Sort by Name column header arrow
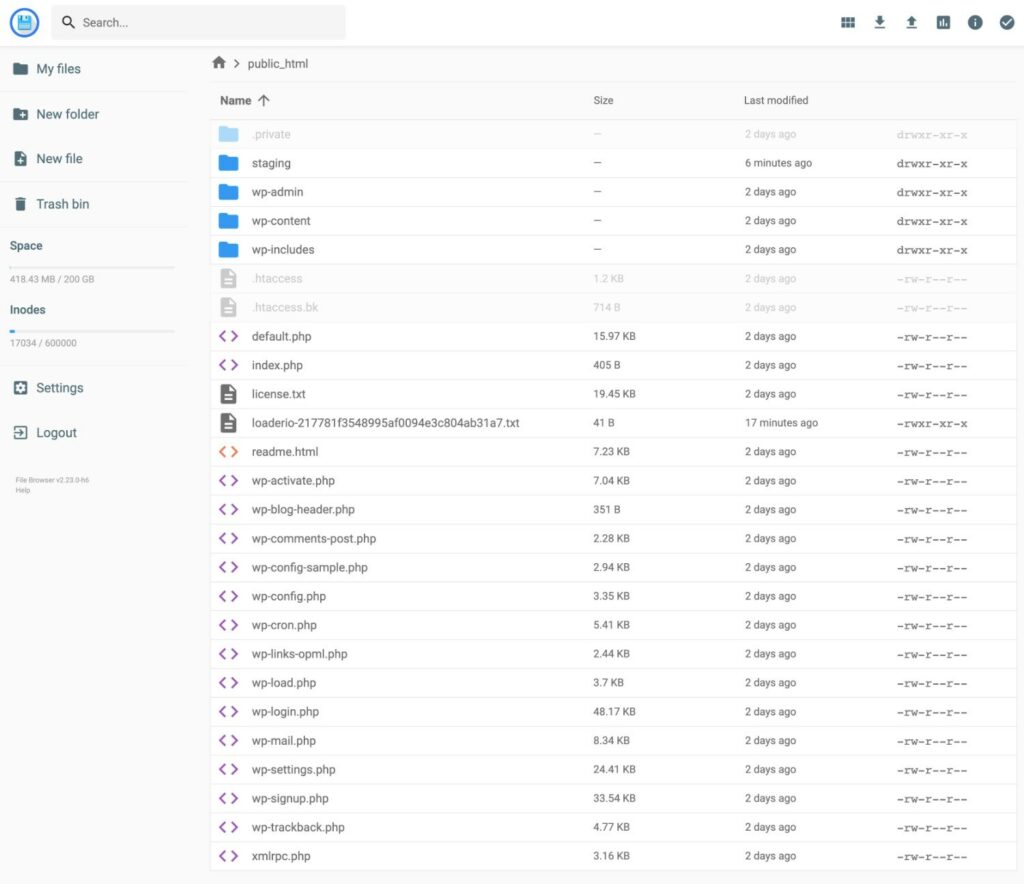The height and width of the screenshot is (884, 1024). [264, 100]
